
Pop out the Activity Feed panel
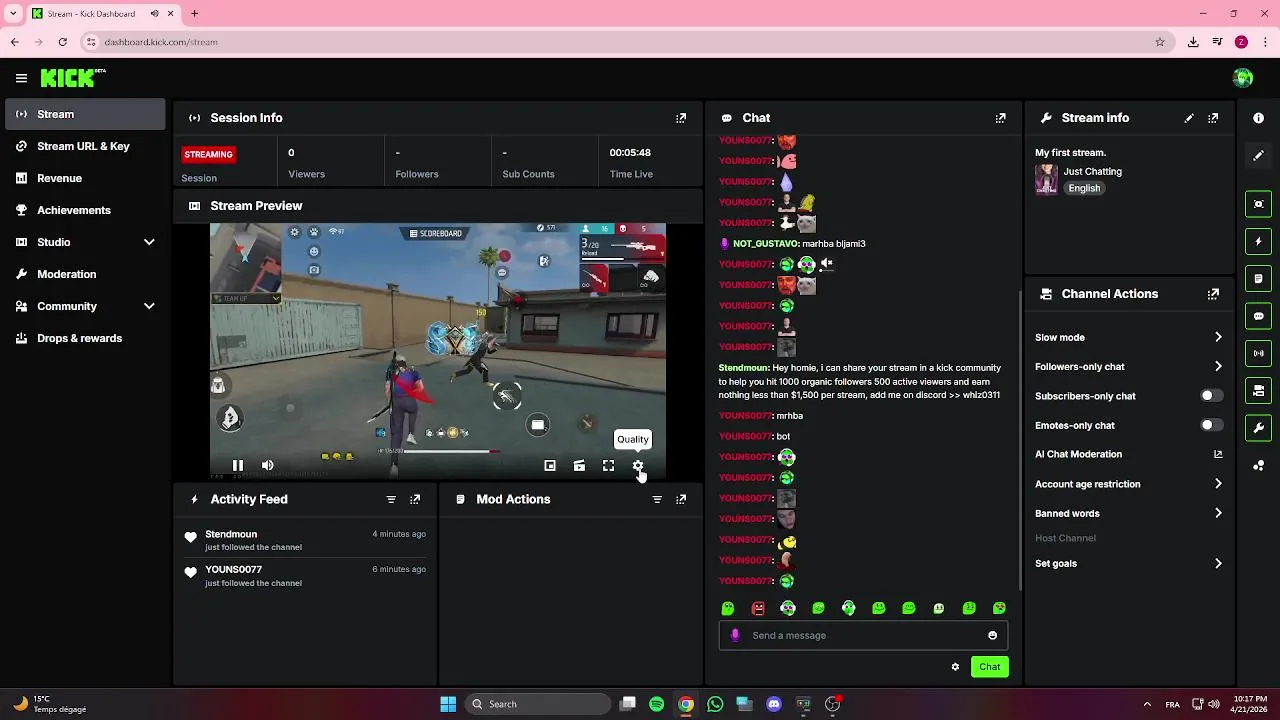[415, 499]
